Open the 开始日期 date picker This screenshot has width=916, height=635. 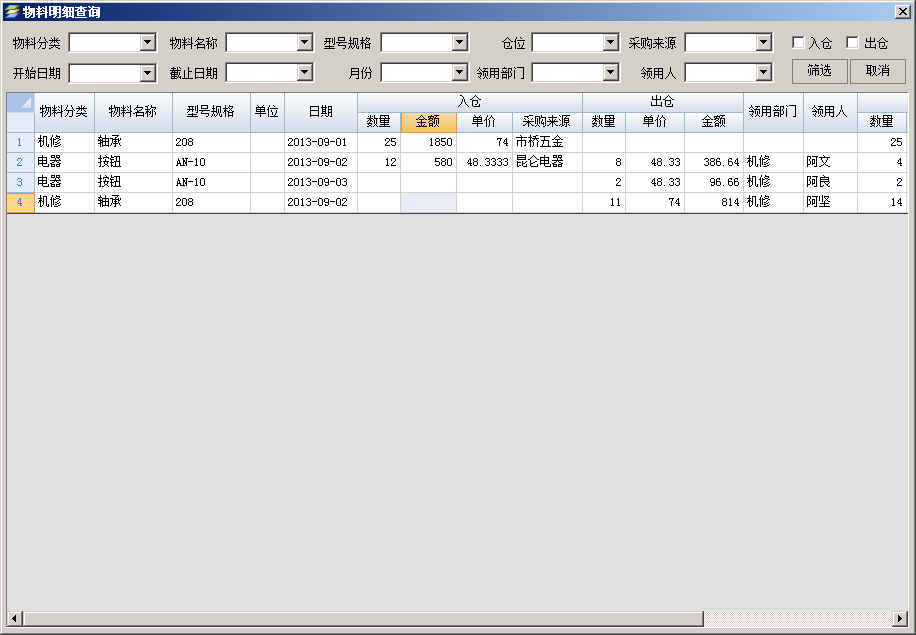[x=148, y=73]
